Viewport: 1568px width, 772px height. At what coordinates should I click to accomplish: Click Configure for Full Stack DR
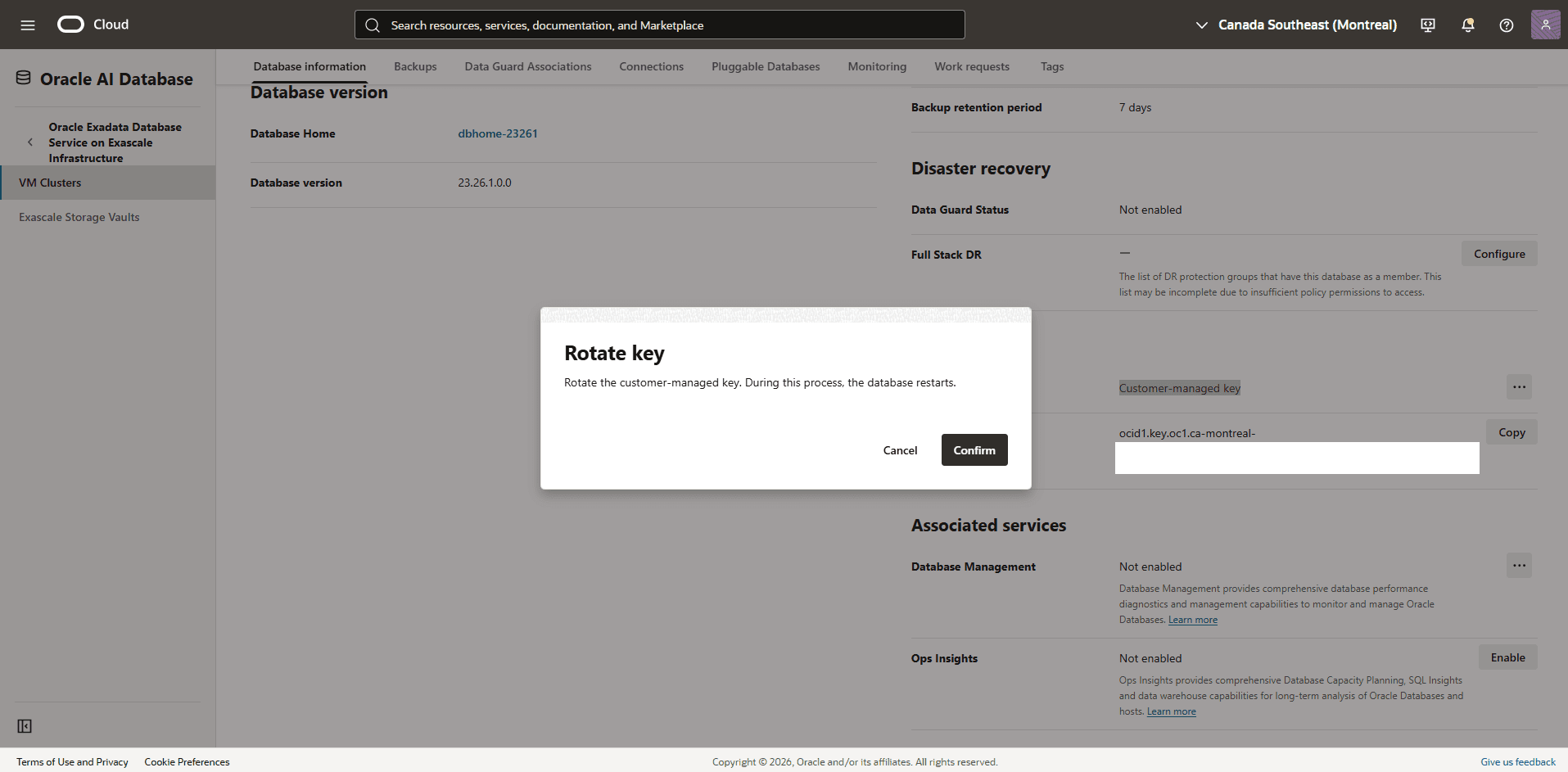point(1499,254)
